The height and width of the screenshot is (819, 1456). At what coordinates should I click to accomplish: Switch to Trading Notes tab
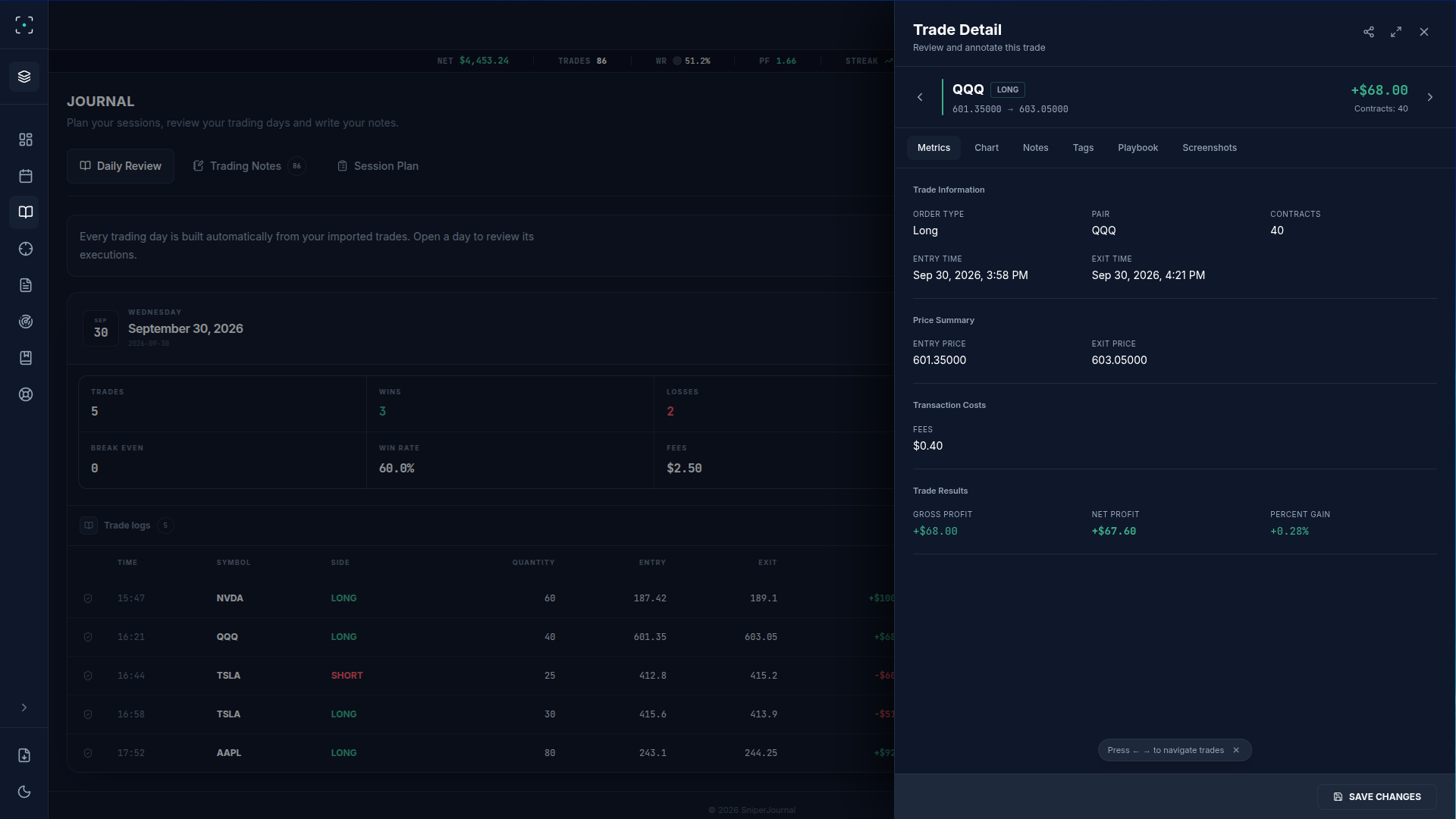pyautogui.click(x=249, y=166)
